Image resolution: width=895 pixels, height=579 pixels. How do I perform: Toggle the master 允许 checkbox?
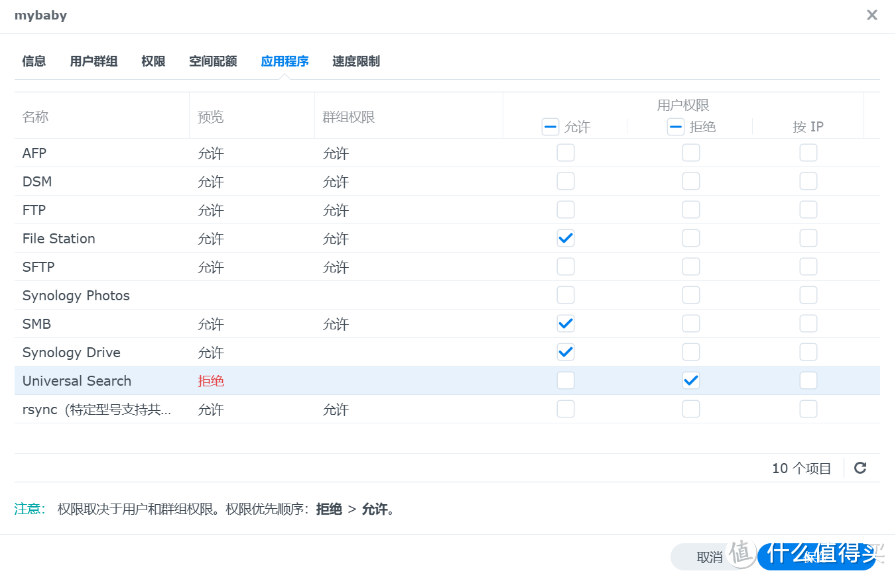click(550, 126)
